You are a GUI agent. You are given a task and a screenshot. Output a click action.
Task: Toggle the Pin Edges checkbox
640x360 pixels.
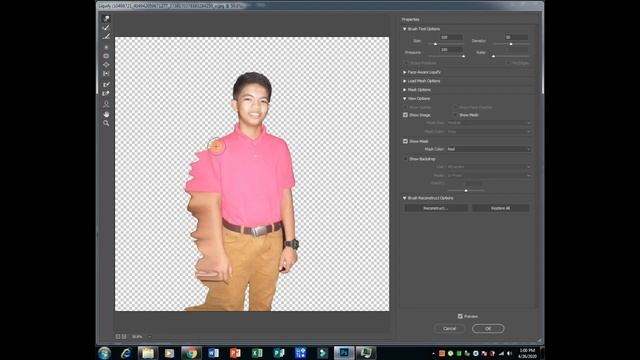click(509, 63)
